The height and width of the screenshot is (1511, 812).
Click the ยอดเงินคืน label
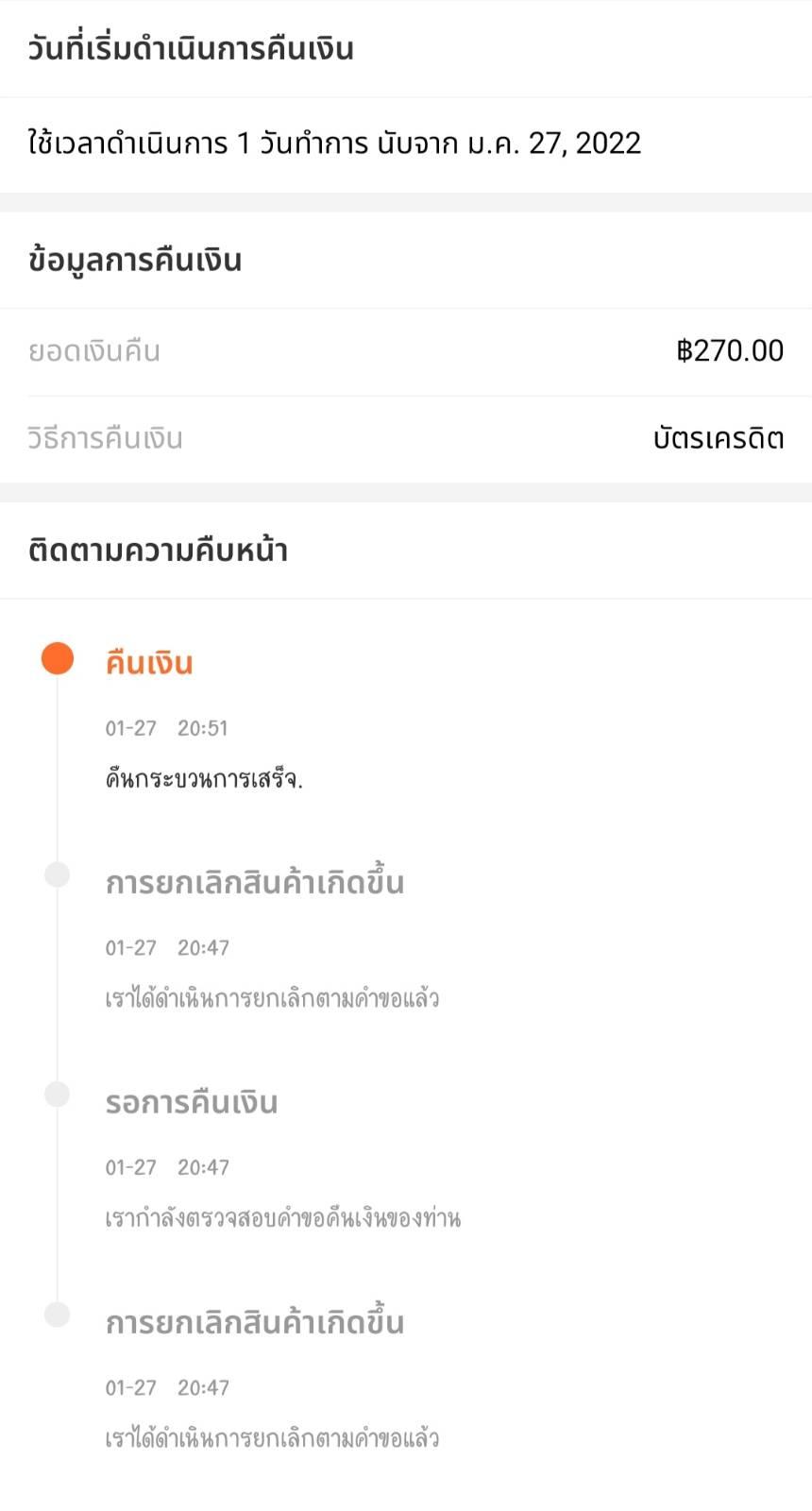pos(94,351)
